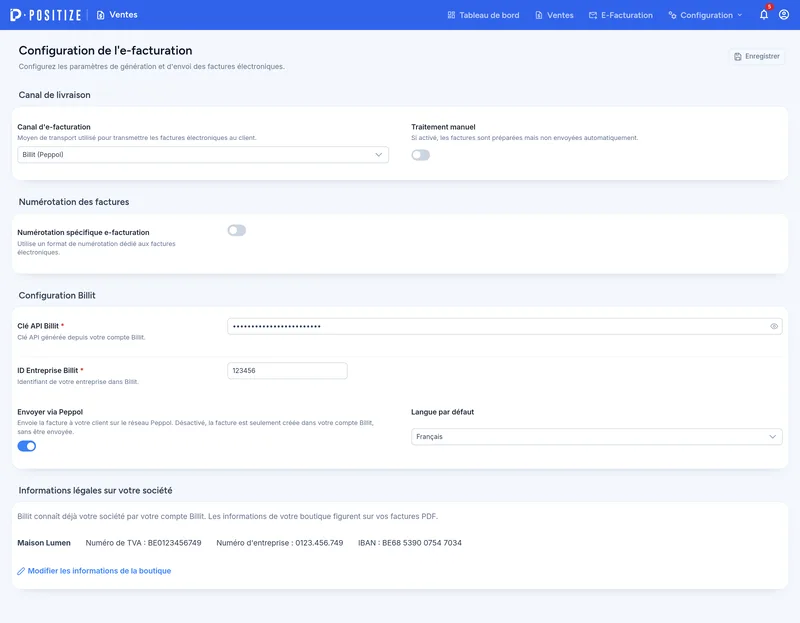The width and height of the screenshot is (800, 623).
Task: Click pencil icon beside Modifier les informations
Action: (21, 571)
